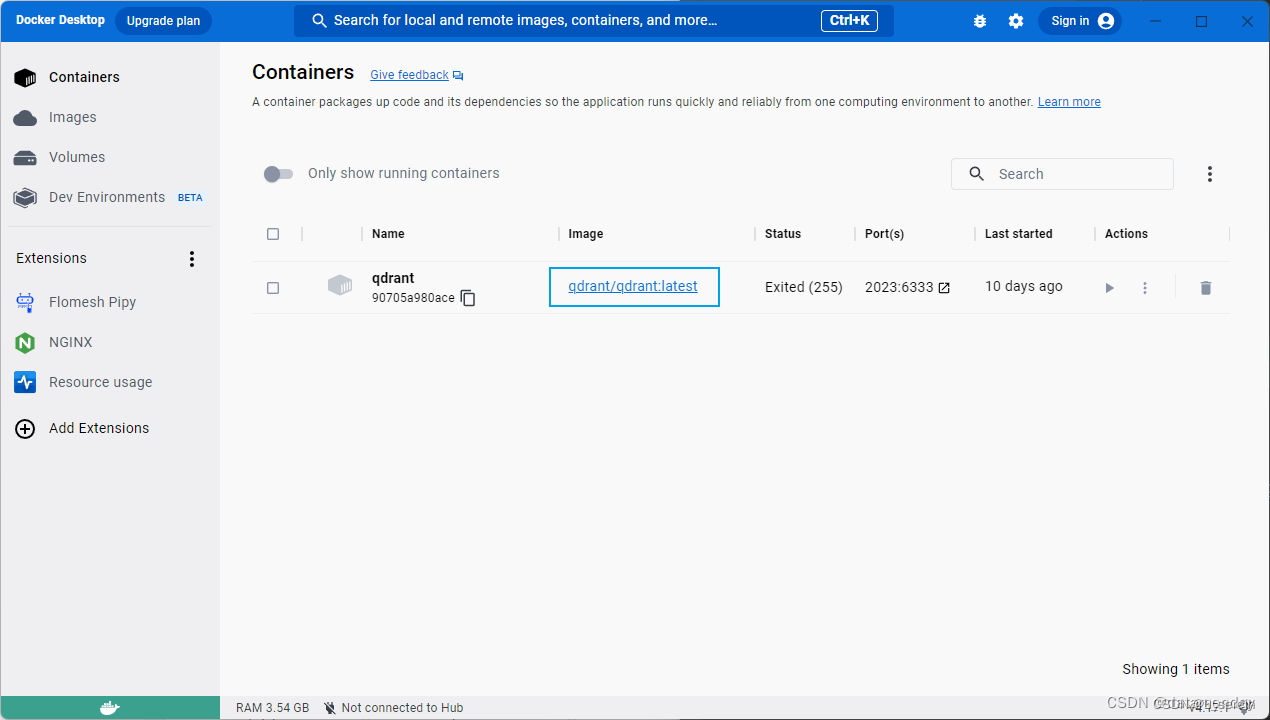Copy container ID 90705a980ace icon
This screenshot has height=720, width=1270.
(468, 298)
